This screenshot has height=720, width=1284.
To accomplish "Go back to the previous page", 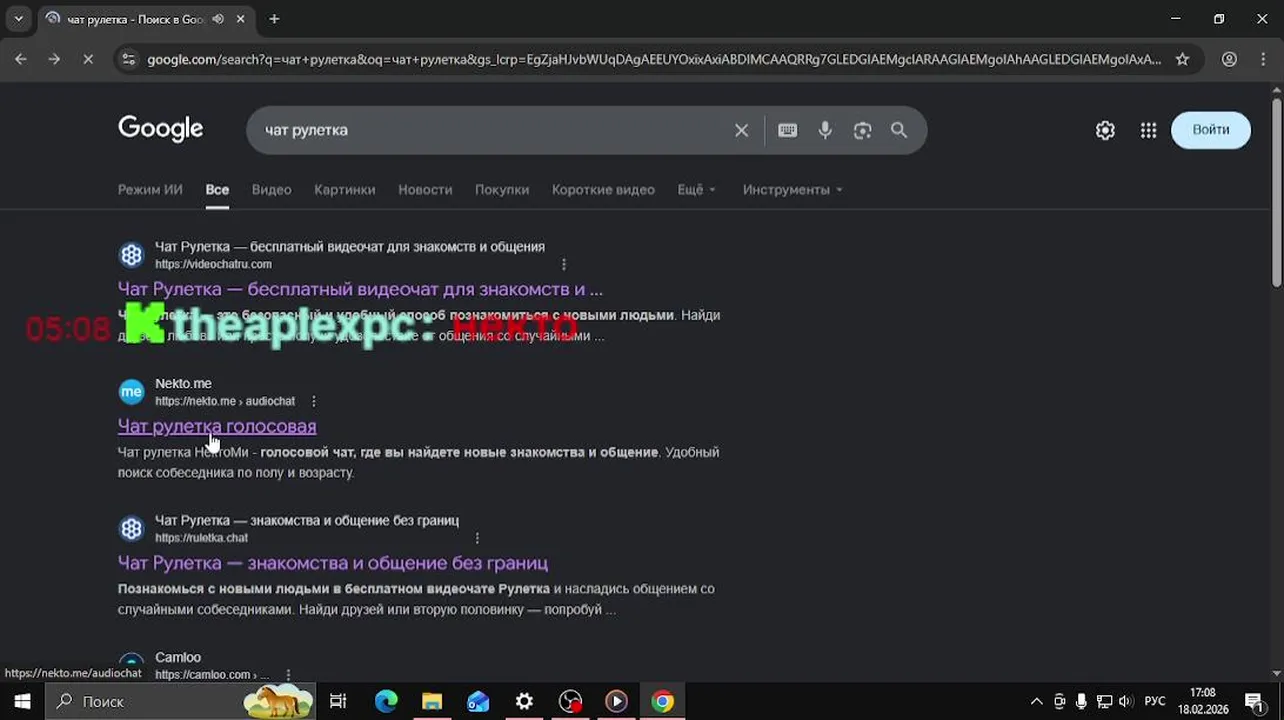I will (x=21, y=59).
